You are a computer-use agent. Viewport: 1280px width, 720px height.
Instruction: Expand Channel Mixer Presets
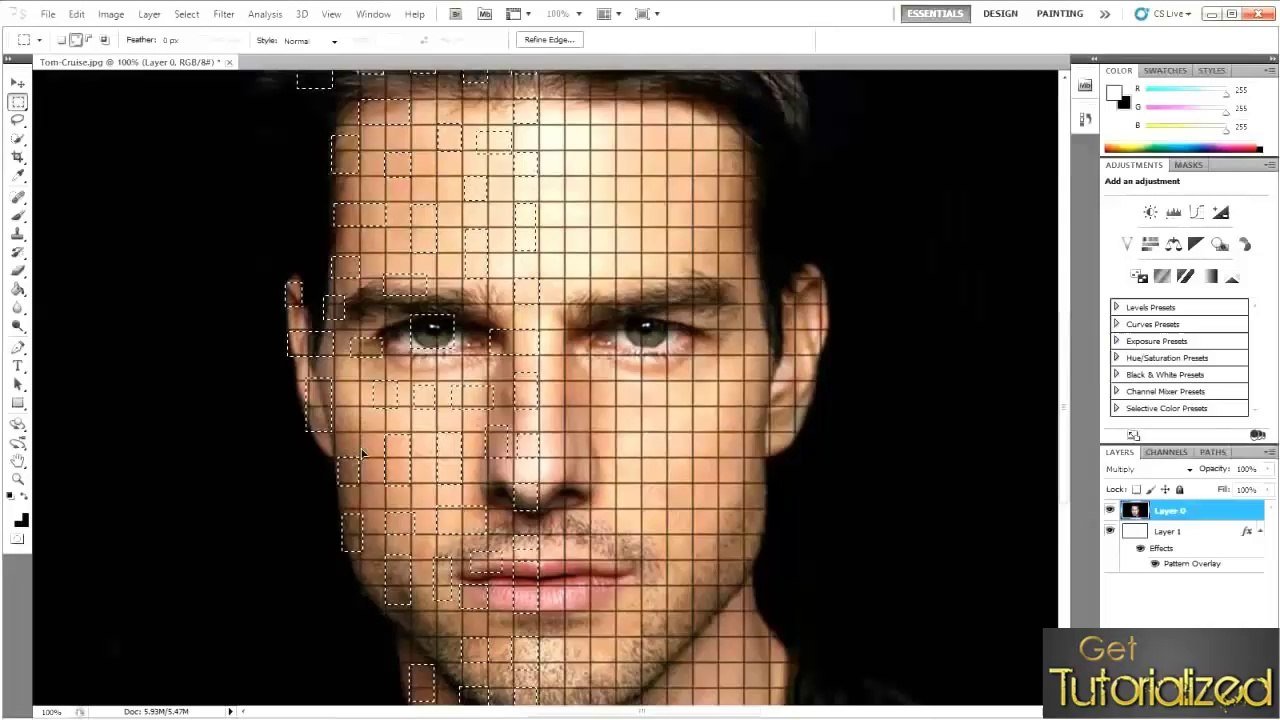(1116, 391)
